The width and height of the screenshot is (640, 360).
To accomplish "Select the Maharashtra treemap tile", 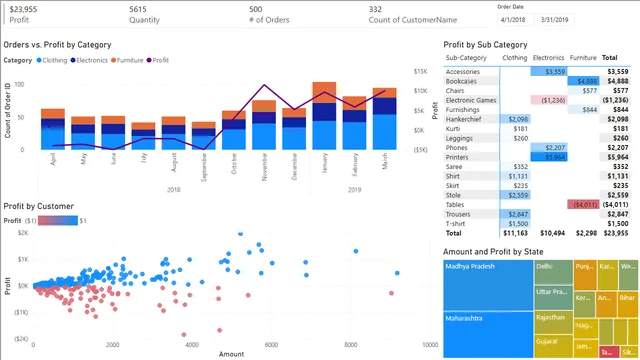I will pos(488,335).
